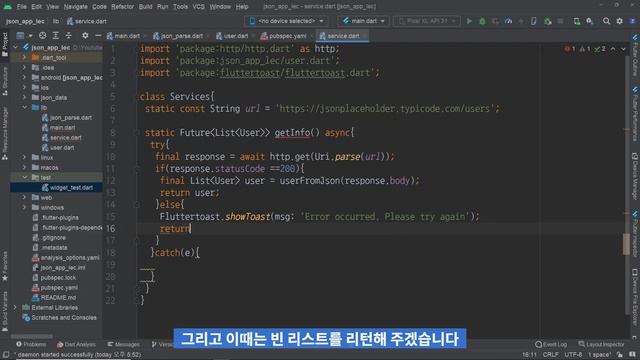Viewport: 640px width, 360px height.
Task: Run the app with the green play button
Action: [x=469, y=21]
